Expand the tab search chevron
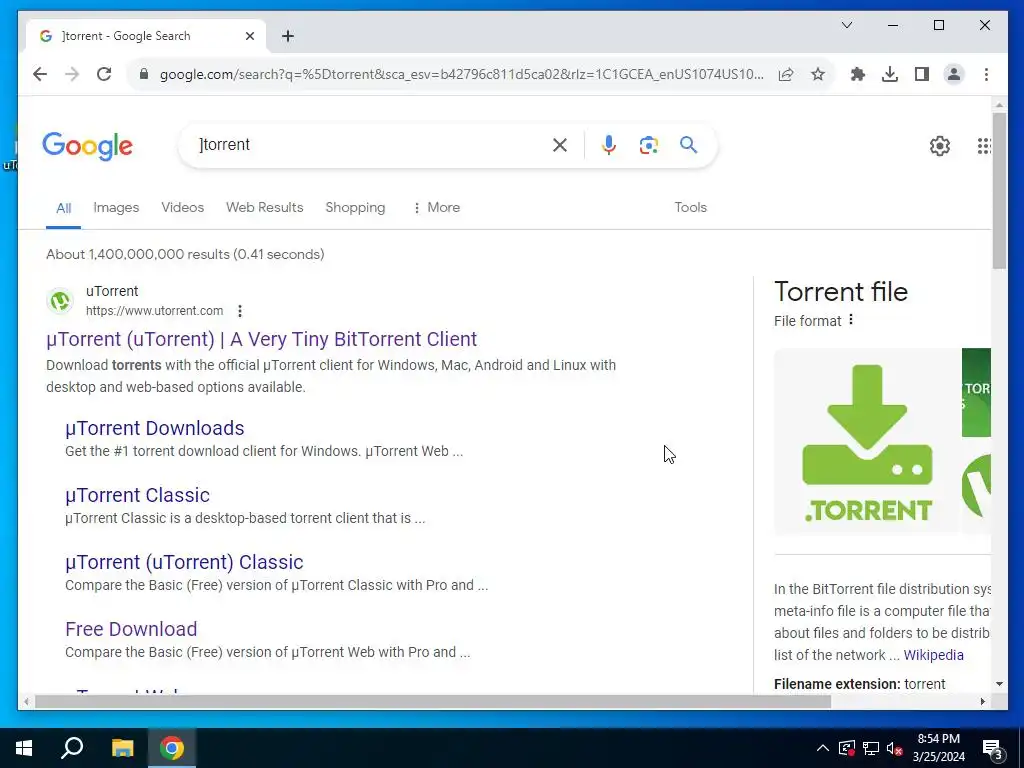 pyautogui.click(x=847, y=25)
